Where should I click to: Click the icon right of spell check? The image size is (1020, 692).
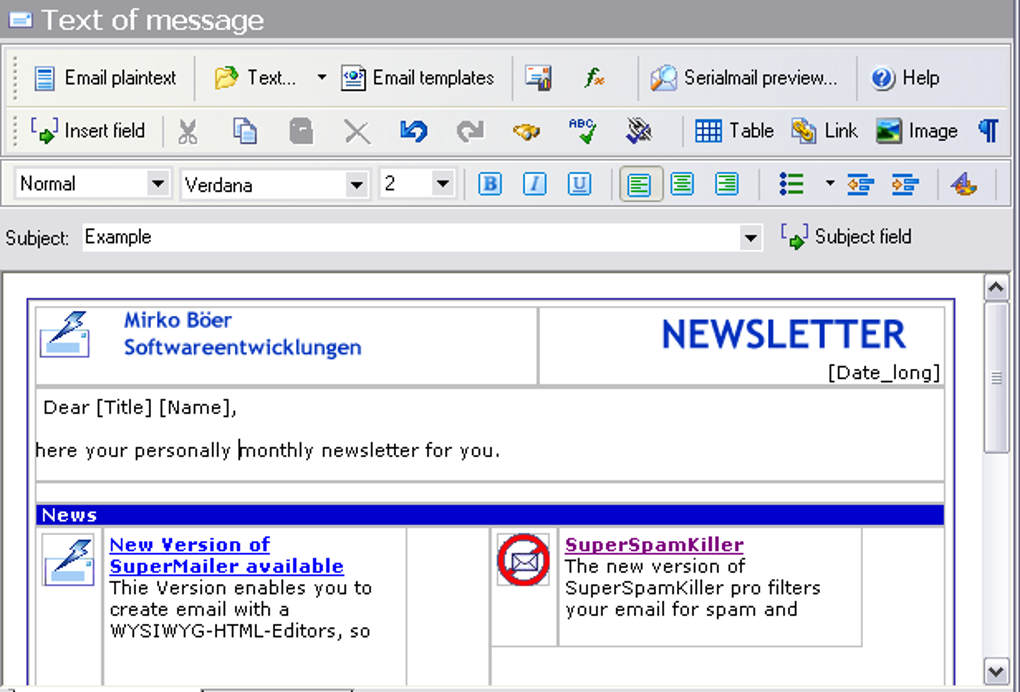point(639,131)
